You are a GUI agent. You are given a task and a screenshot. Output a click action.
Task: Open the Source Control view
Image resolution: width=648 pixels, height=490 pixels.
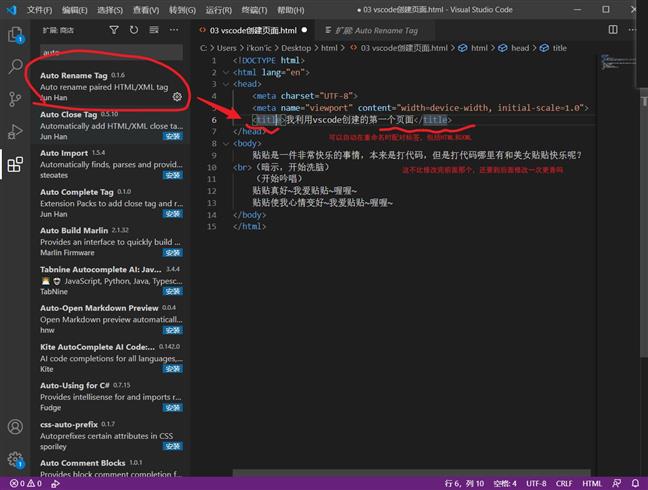click(x=15, y=99)
